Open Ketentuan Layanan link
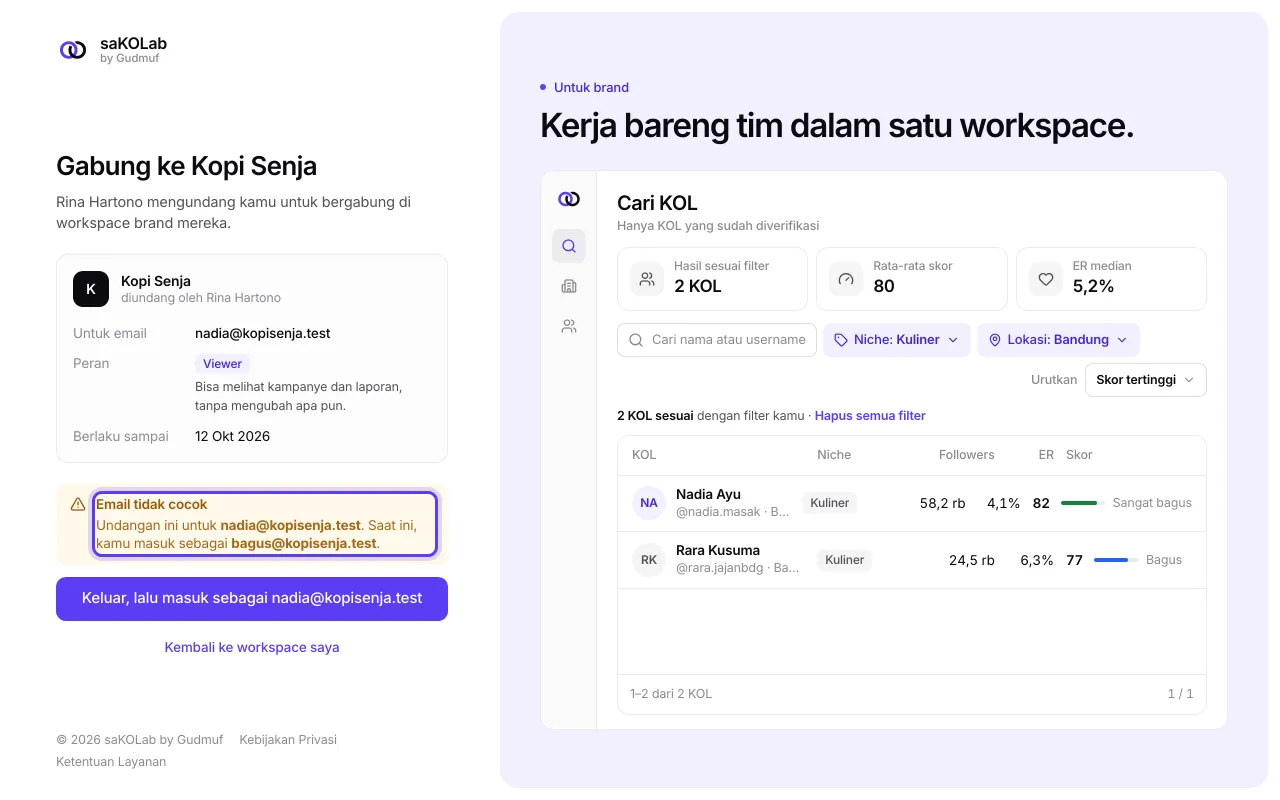 coord(111,762)
